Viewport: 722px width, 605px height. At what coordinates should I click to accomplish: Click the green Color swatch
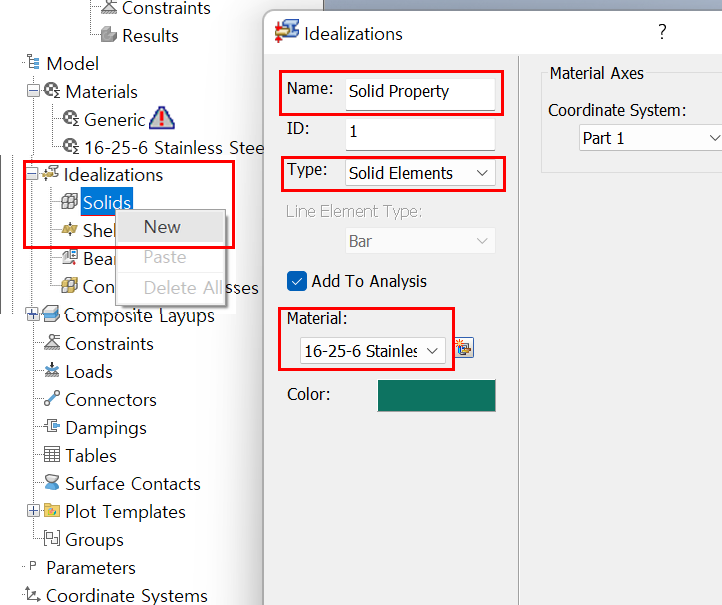(436, 395)
